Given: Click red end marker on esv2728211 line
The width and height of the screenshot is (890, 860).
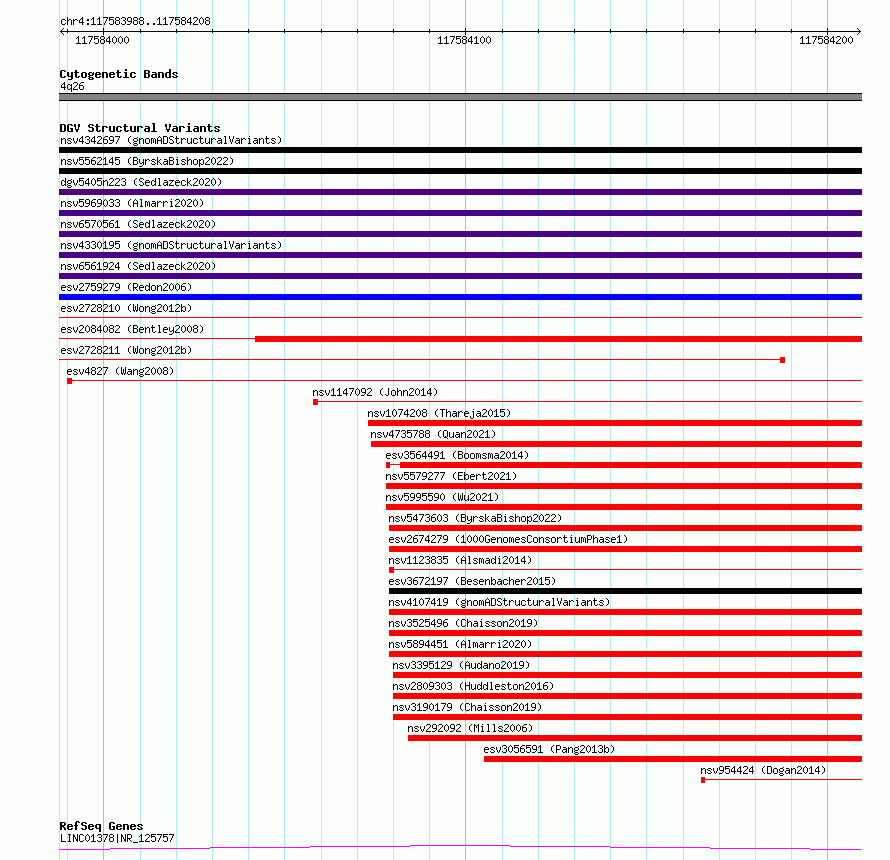Looking at the screenshot, I should tap(783, 360).
